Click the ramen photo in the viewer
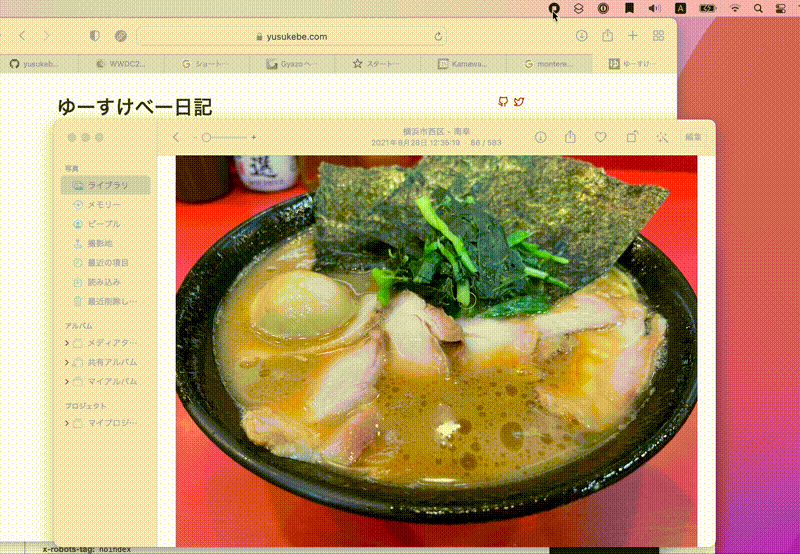800x554 pixels. tap(436, 351)
